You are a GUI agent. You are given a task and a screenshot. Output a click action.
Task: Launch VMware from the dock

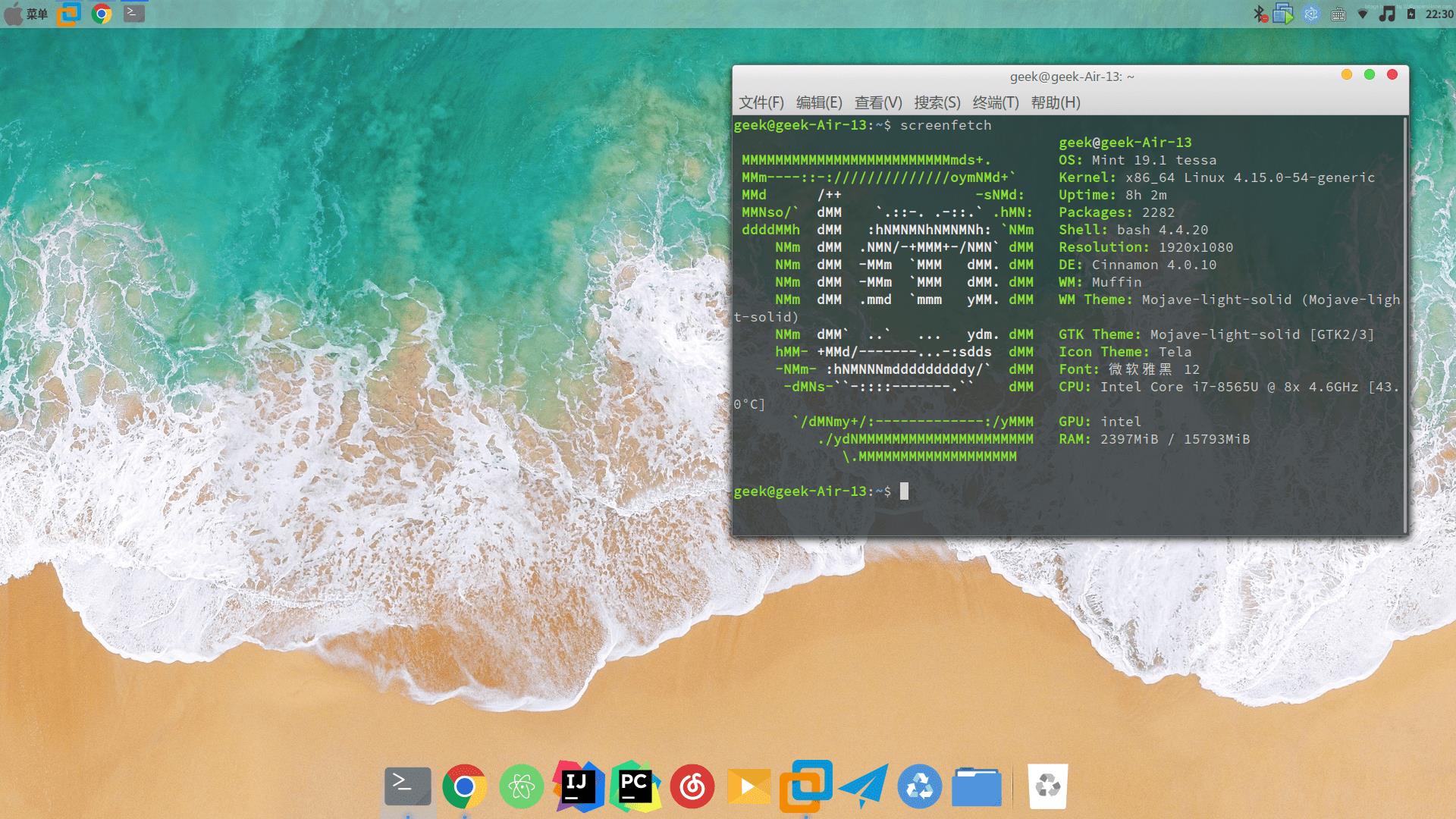pos(806,786)
